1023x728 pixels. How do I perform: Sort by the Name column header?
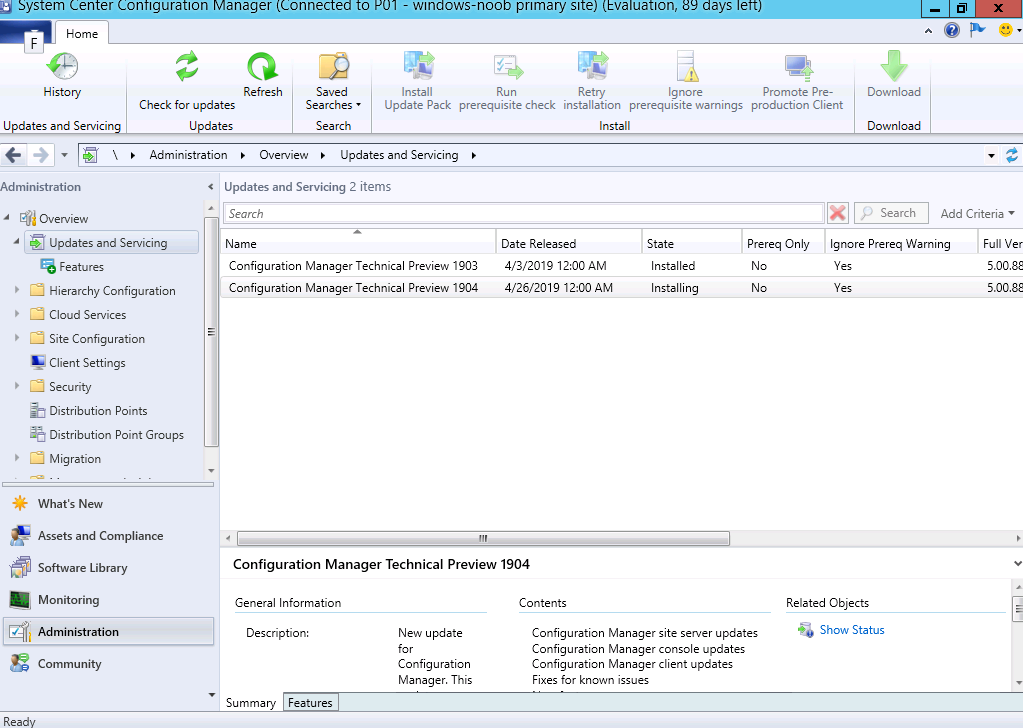[x=358, y=243]
